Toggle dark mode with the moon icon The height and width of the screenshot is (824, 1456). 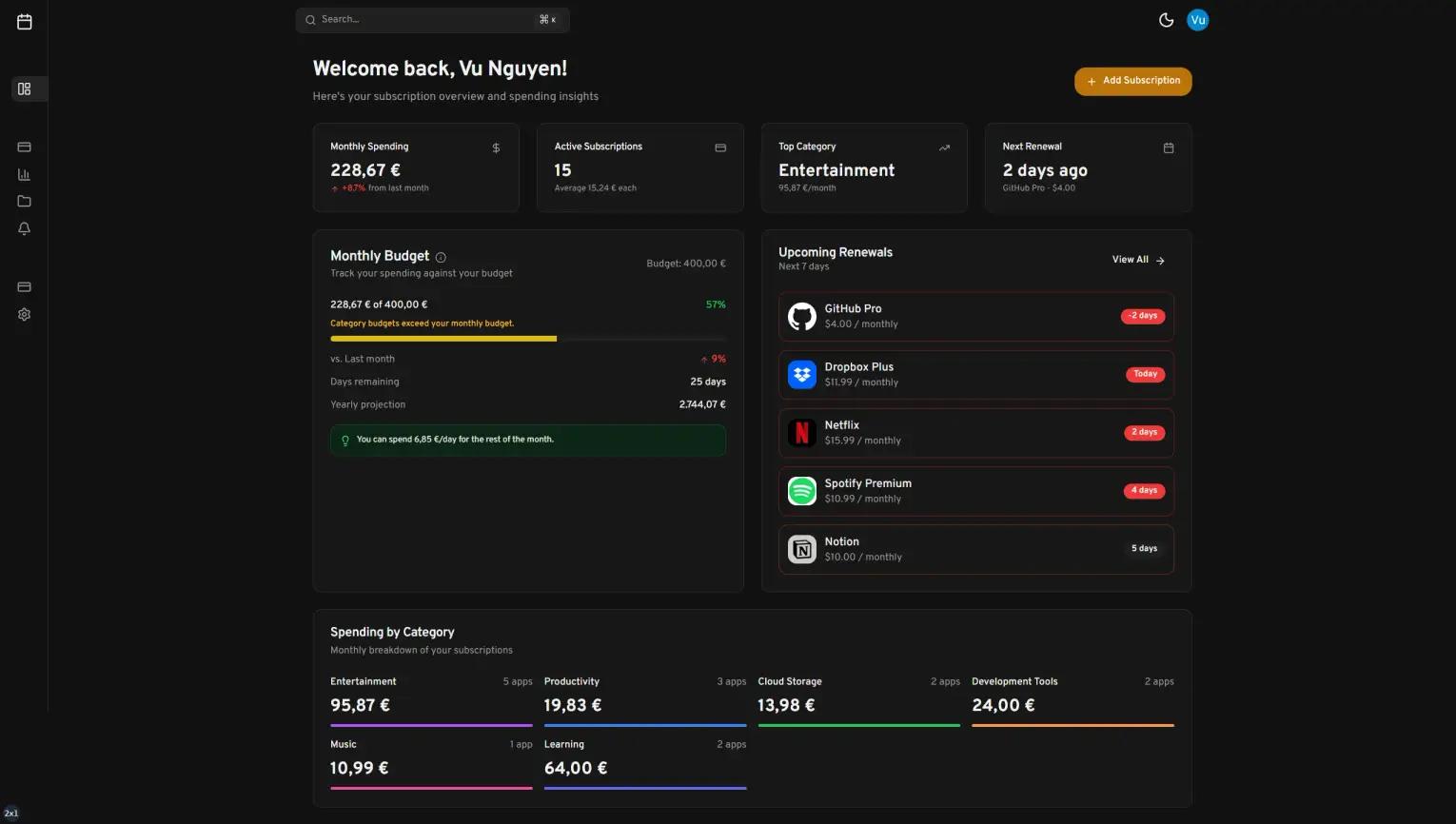tap(1167, 19)
